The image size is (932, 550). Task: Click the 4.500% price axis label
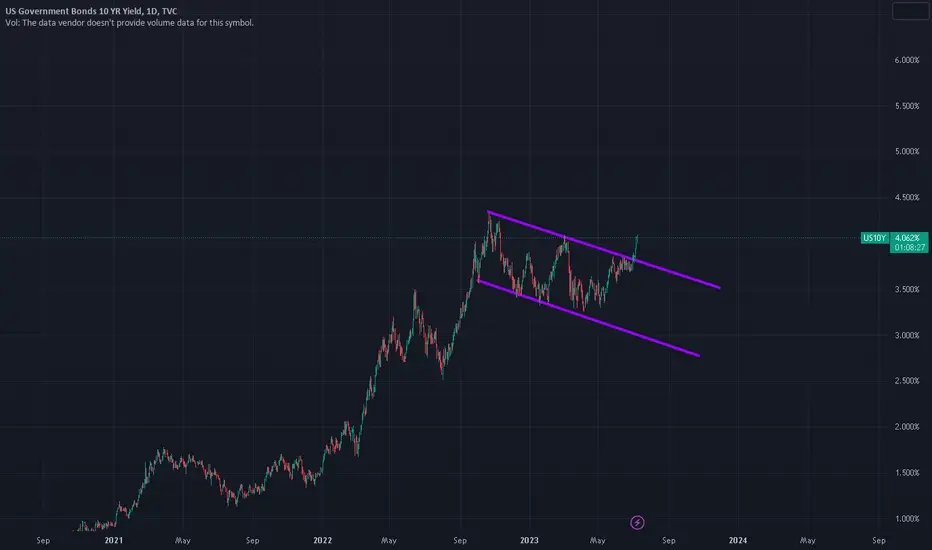[906, 197]
